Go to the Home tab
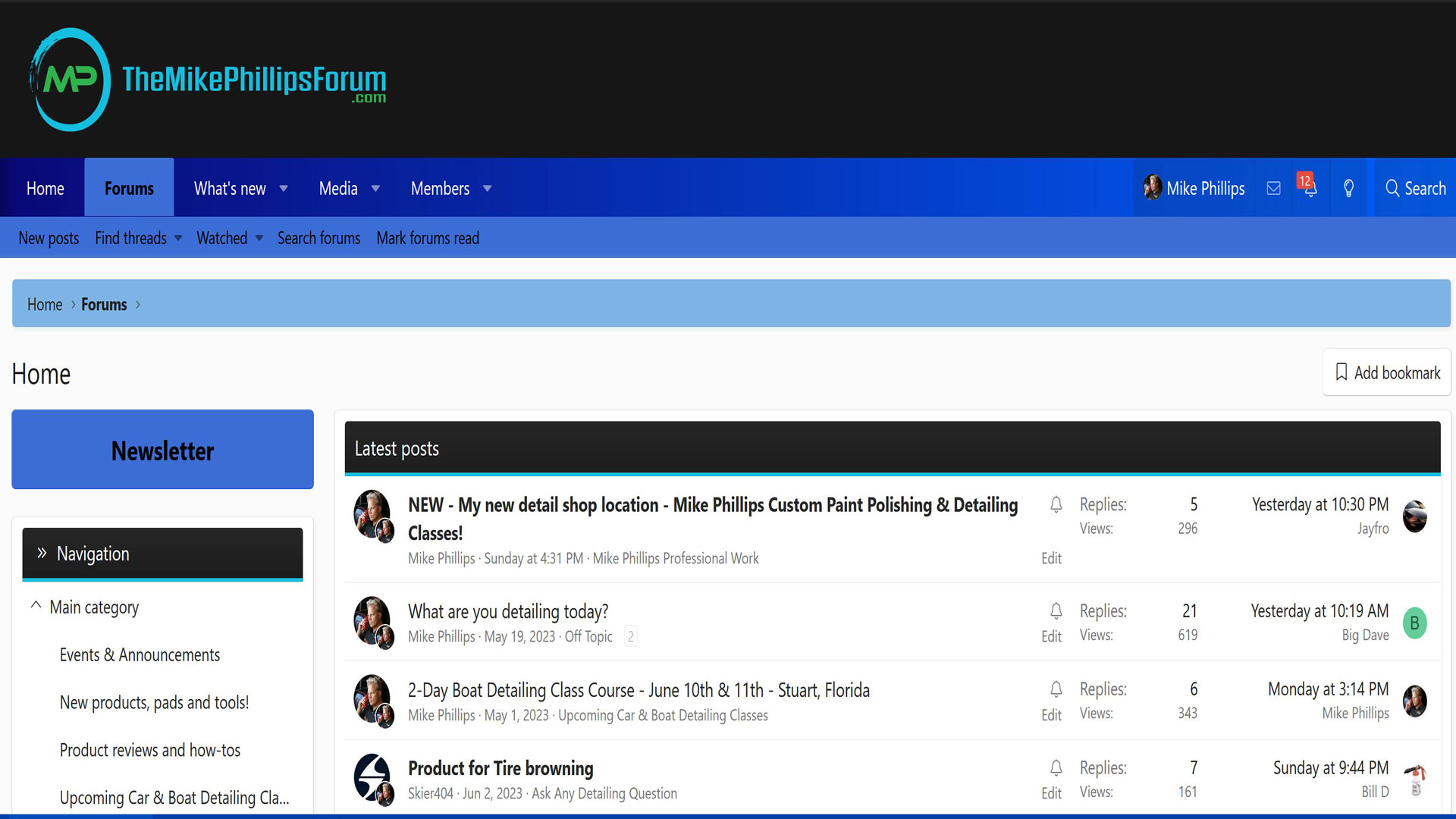This screenshot has width=1456, height=819. pos(45,188)
